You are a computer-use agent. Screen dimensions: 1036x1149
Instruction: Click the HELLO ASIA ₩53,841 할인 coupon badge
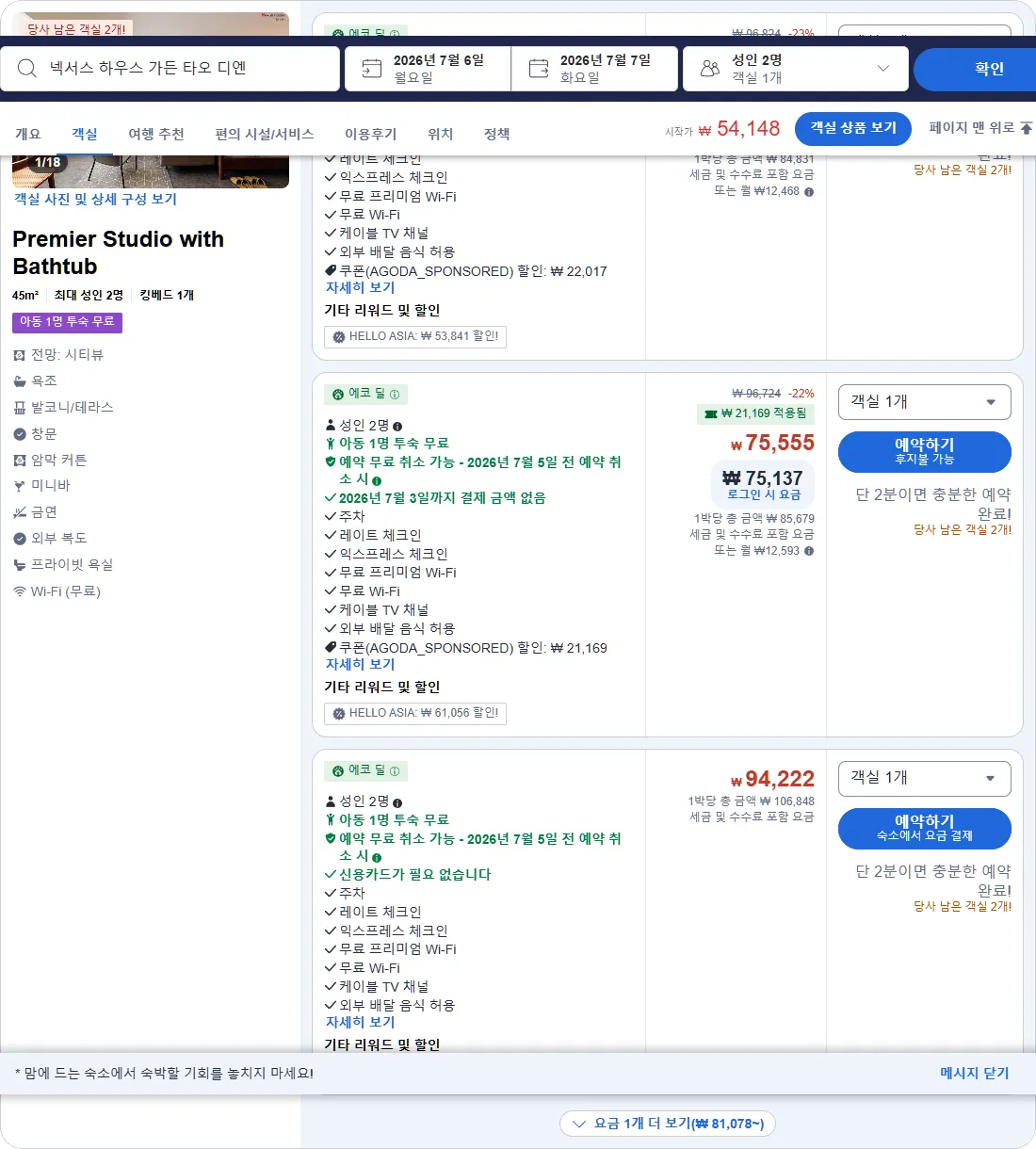point(415,336)
